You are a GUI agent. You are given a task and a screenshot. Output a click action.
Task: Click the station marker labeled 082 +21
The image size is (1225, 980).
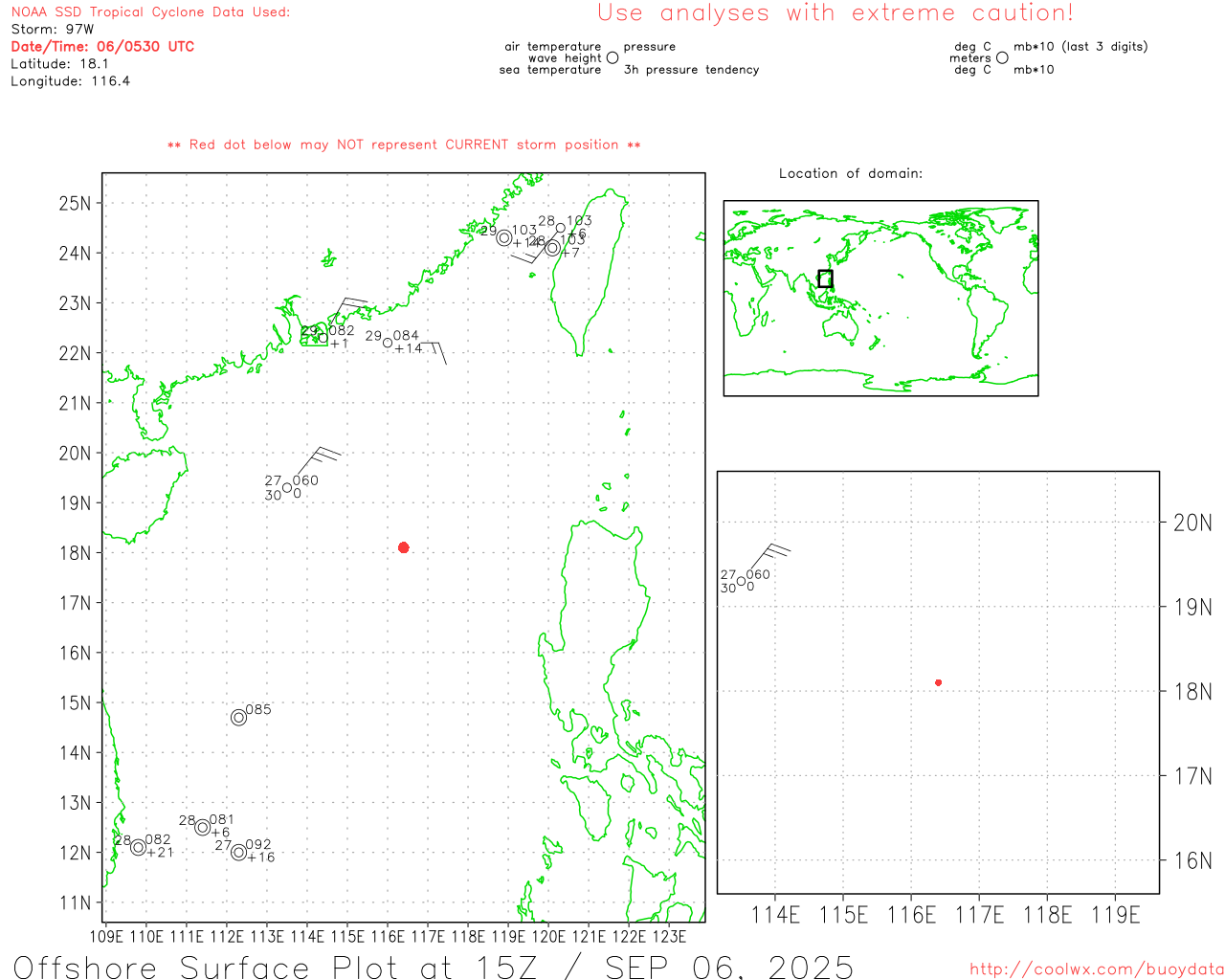click(139, 847)
